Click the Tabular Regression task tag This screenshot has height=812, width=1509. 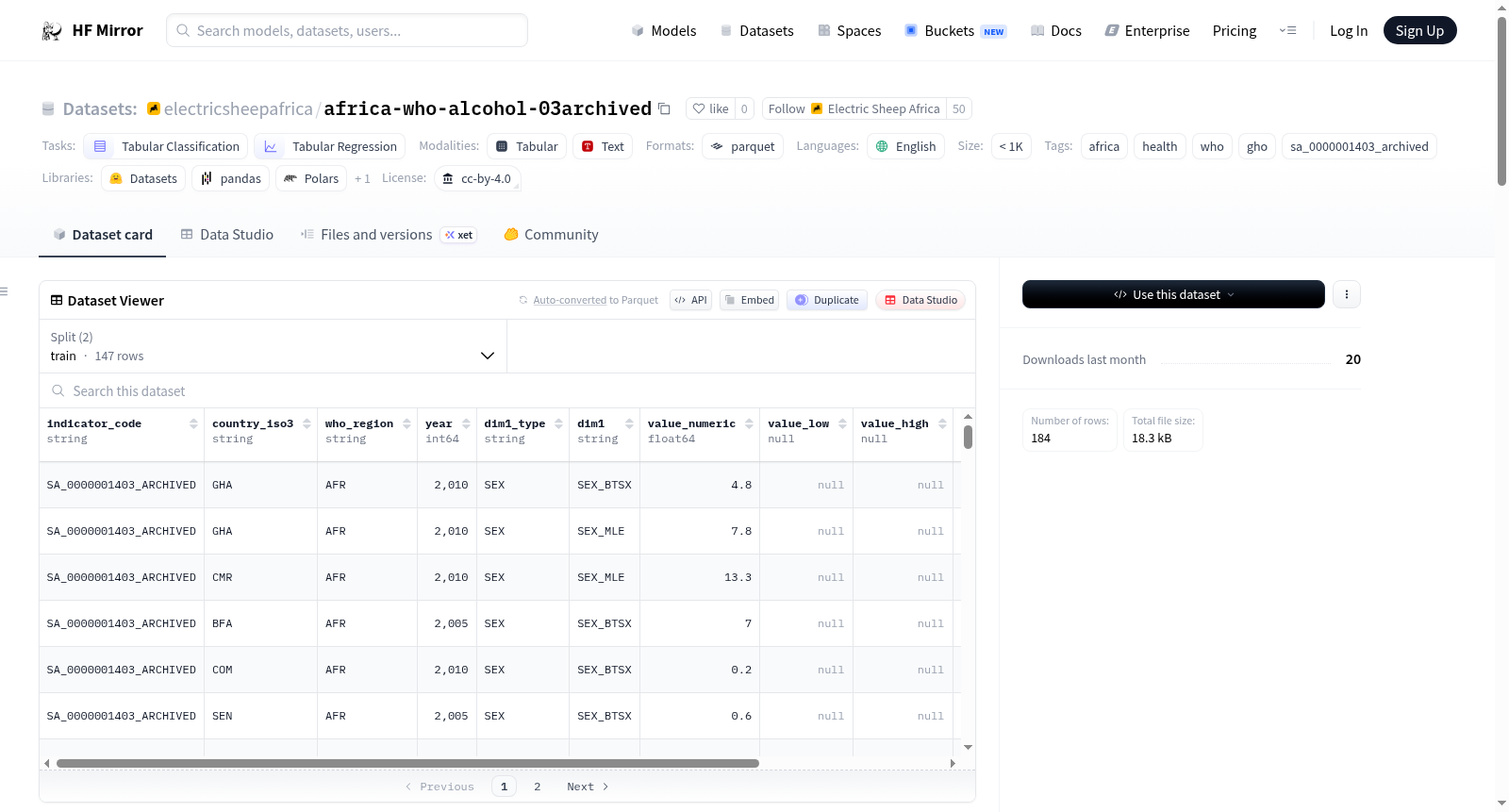[330, 146]
